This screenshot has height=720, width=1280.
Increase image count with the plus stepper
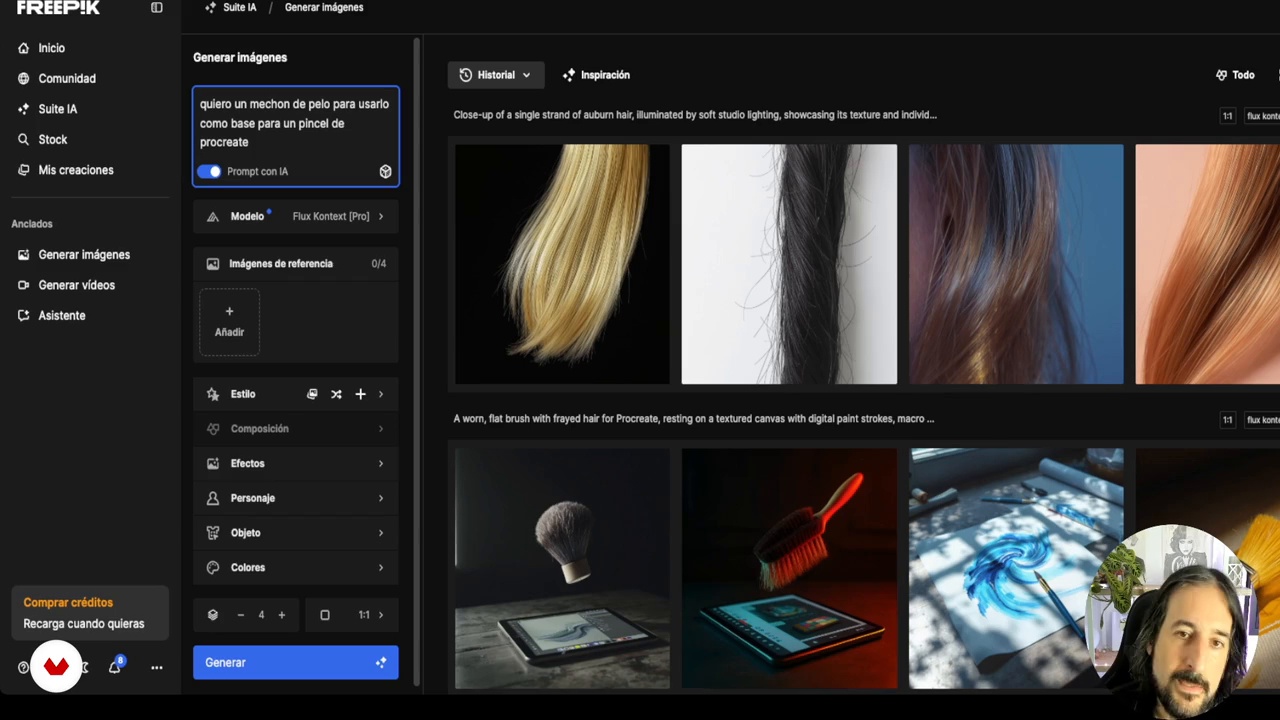coord(282,615)
